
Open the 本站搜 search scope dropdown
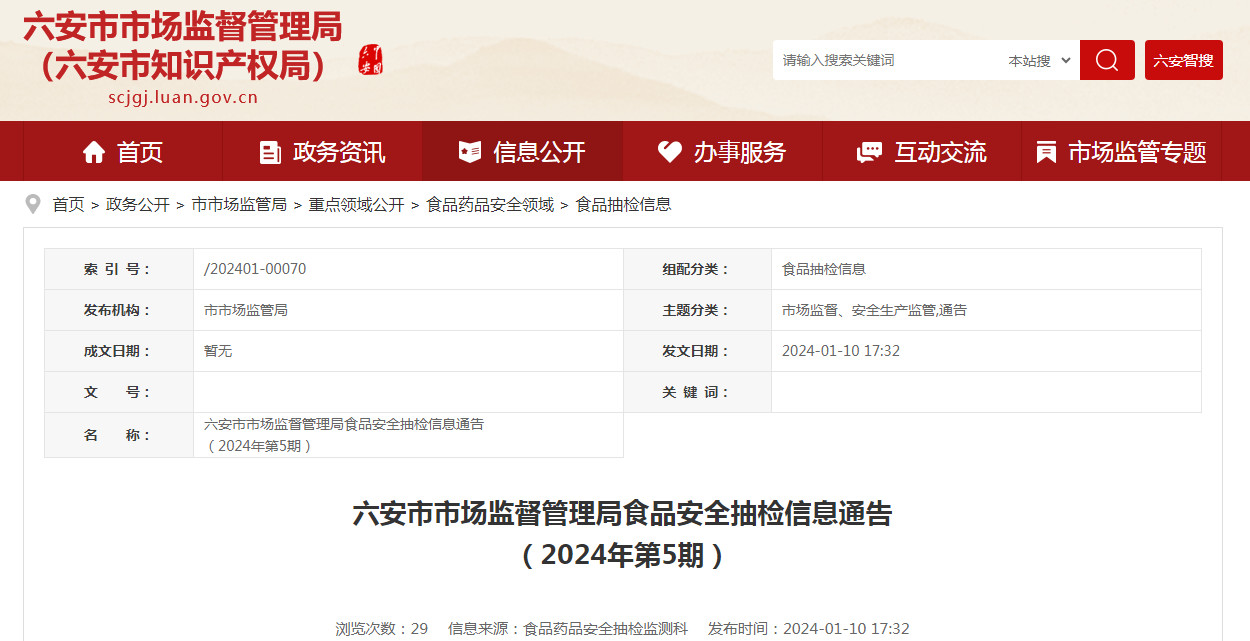[1039, 61]
